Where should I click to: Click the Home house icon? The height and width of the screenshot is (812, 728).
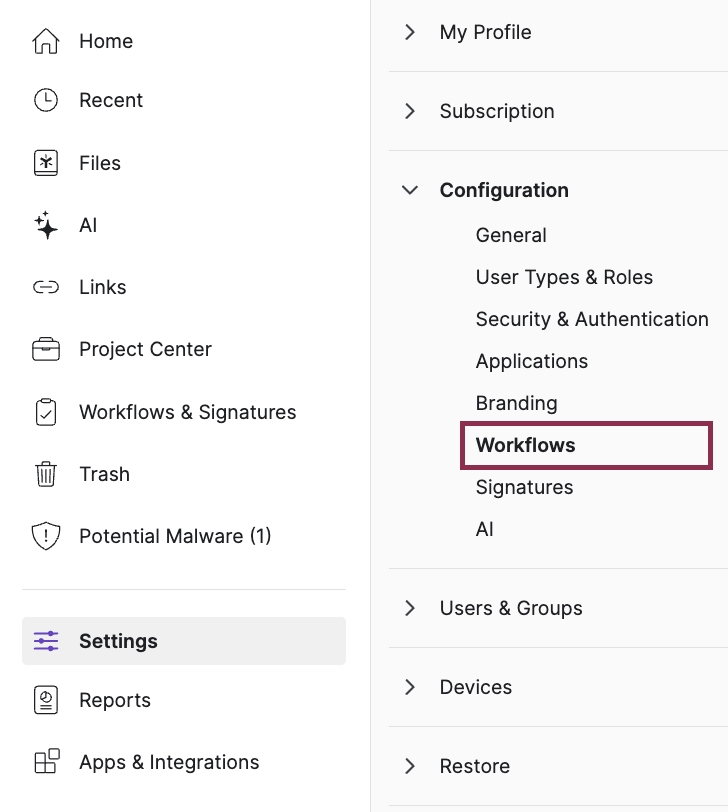pyautogui.click(x=46, y=41)
